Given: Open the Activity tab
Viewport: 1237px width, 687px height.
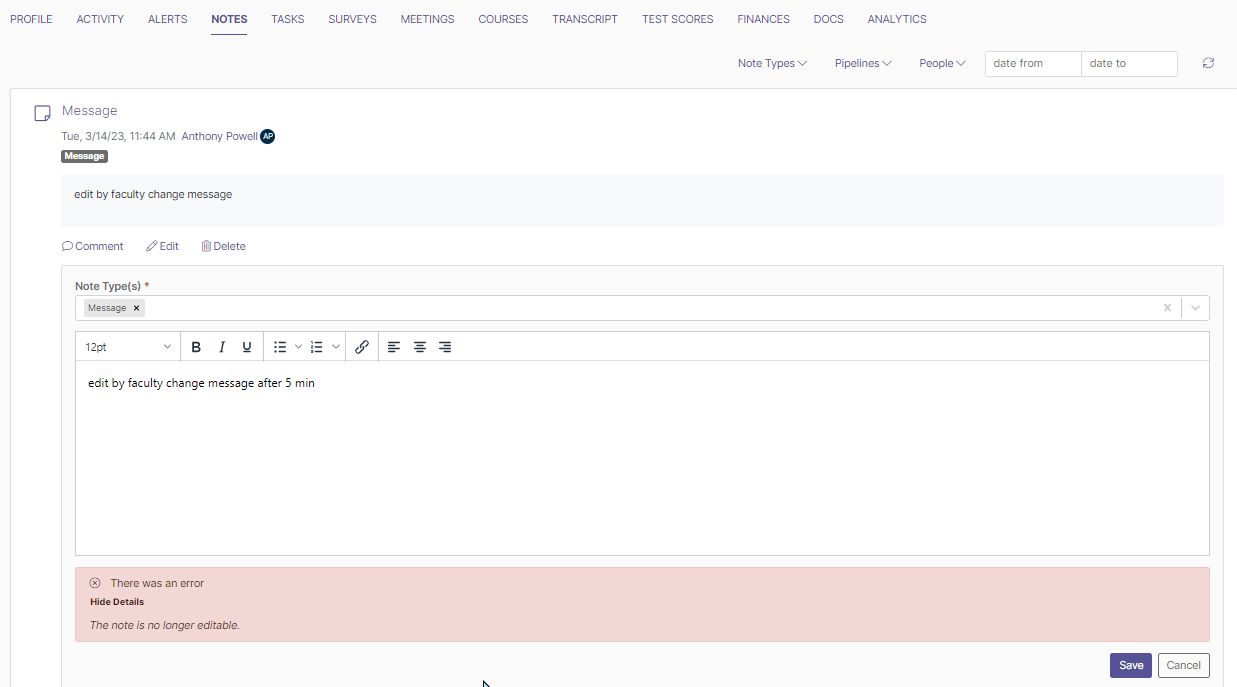Looking at the screenshot, I should point(100,19).
